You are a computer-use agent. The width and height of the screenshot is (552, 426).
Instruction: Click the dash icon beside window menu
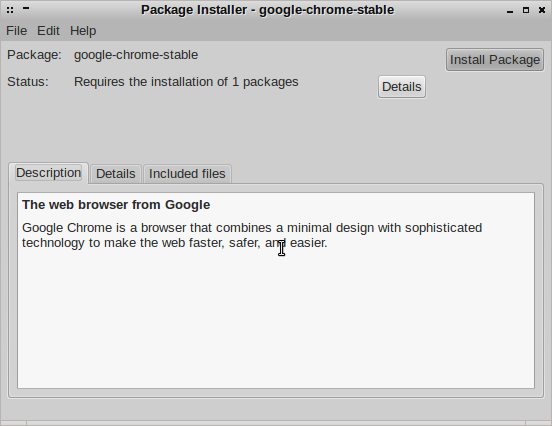[x=26, y=9]
